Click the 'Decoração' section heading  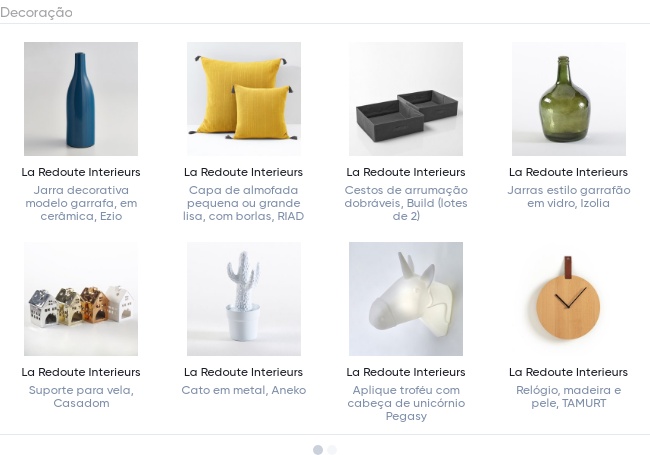coord(36,12)
